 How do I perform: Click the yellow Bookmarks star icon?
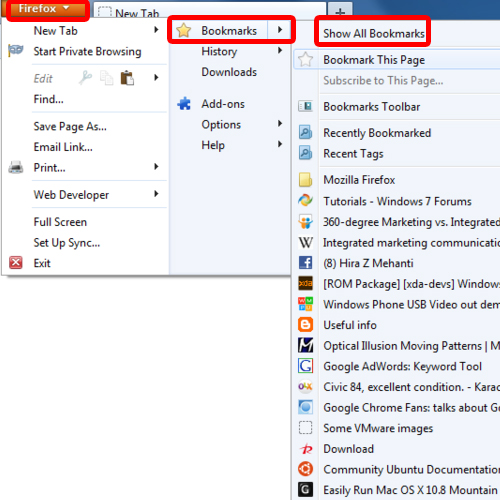pos(184,30)
